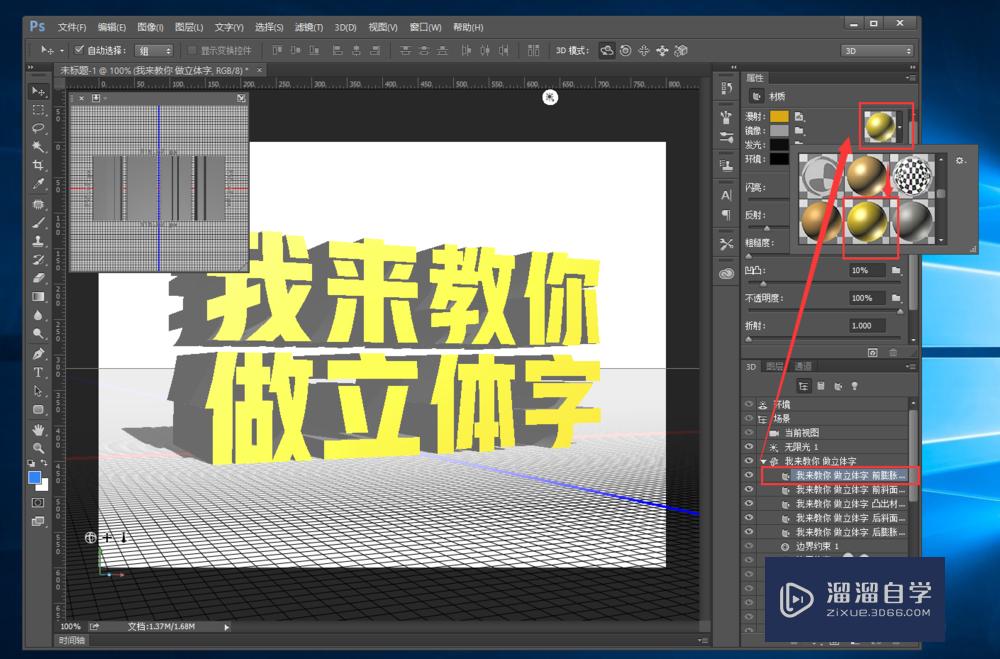Image resolution: width=1000 pixels, height=659 pixels.
Task: Open the 3D panel flyout menu
Action: tap(911, 367)
